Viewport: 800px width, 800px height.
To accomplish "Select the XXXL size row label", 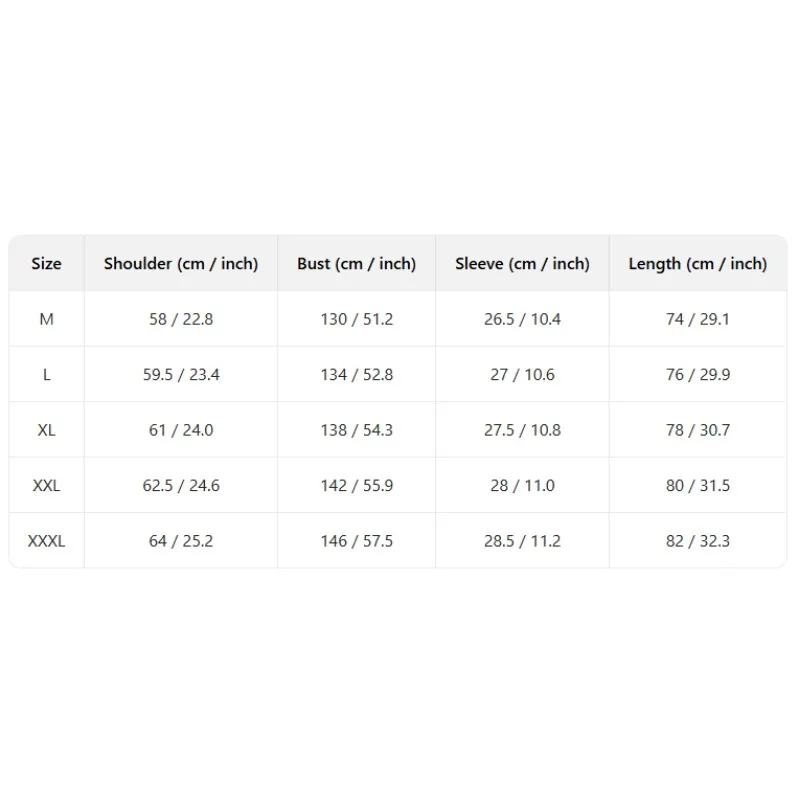I will click(x=46, y=541).
